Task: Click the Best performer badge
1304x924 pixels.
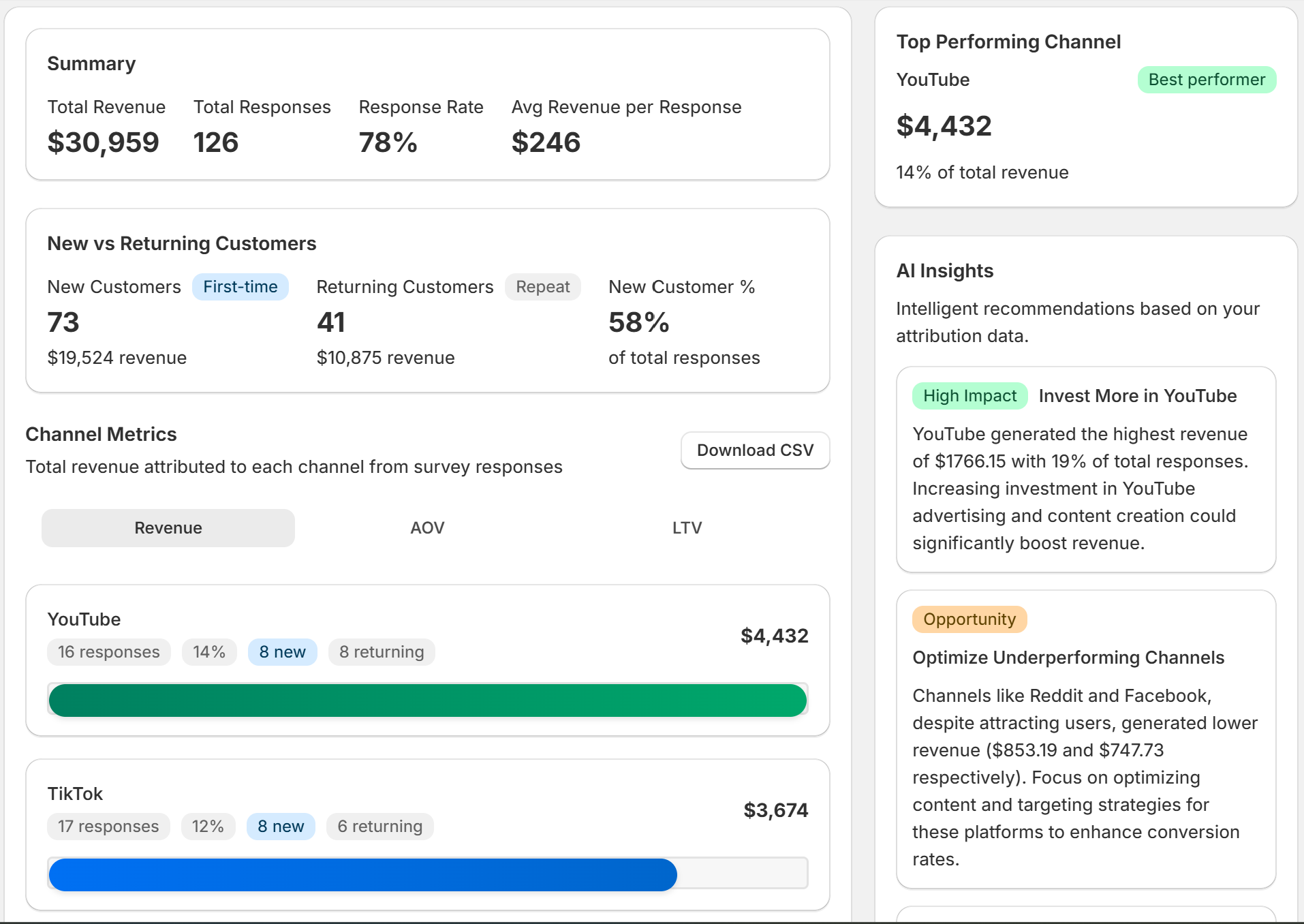Action: (1207, 79)
